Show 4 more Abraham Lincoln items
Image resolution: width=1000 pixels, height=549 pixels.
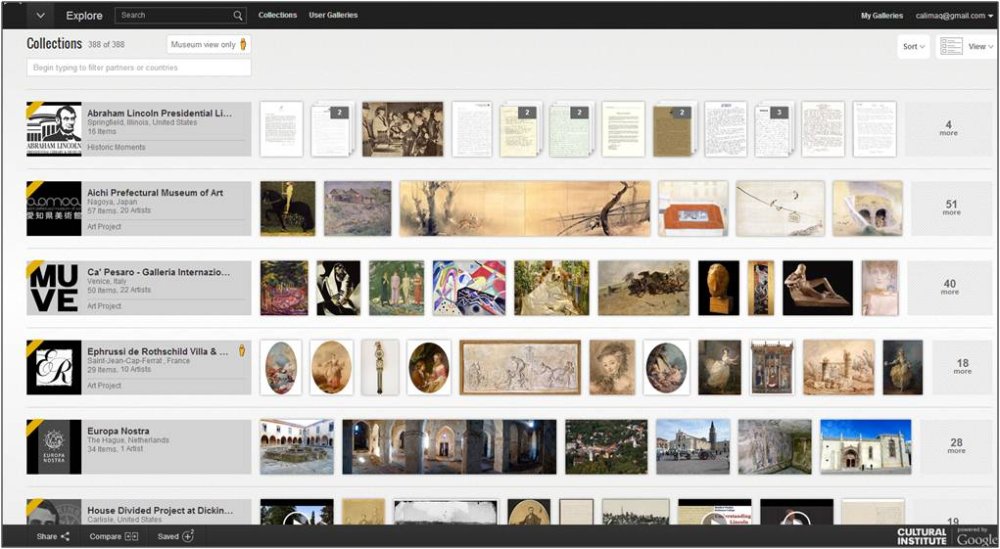coord(948,129)
